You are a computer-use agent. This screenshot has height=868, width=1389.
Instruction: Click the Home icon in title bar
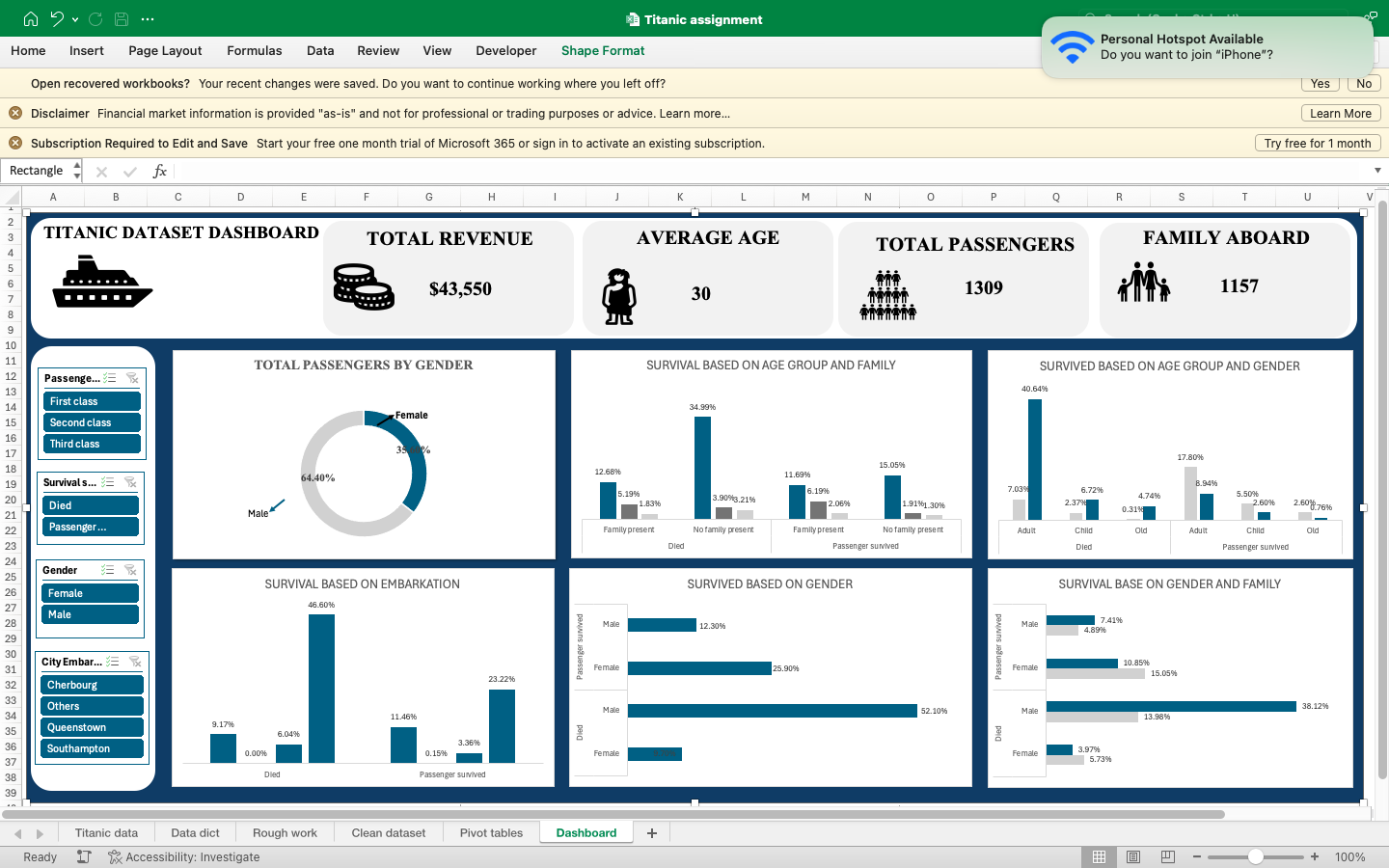point(31,18)
